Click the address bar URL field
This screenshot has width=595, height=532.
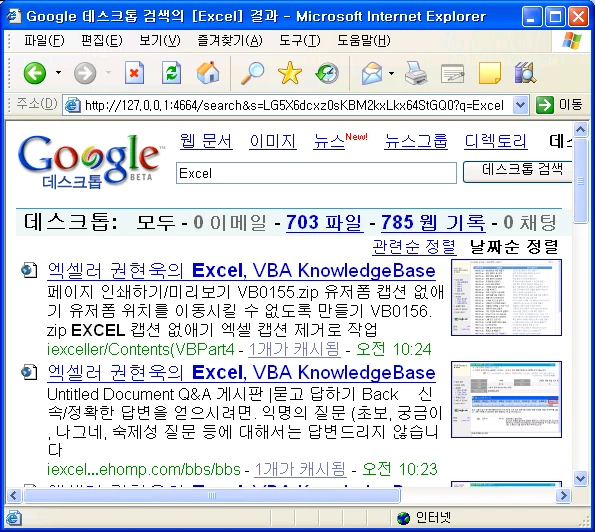coord(294,105)
